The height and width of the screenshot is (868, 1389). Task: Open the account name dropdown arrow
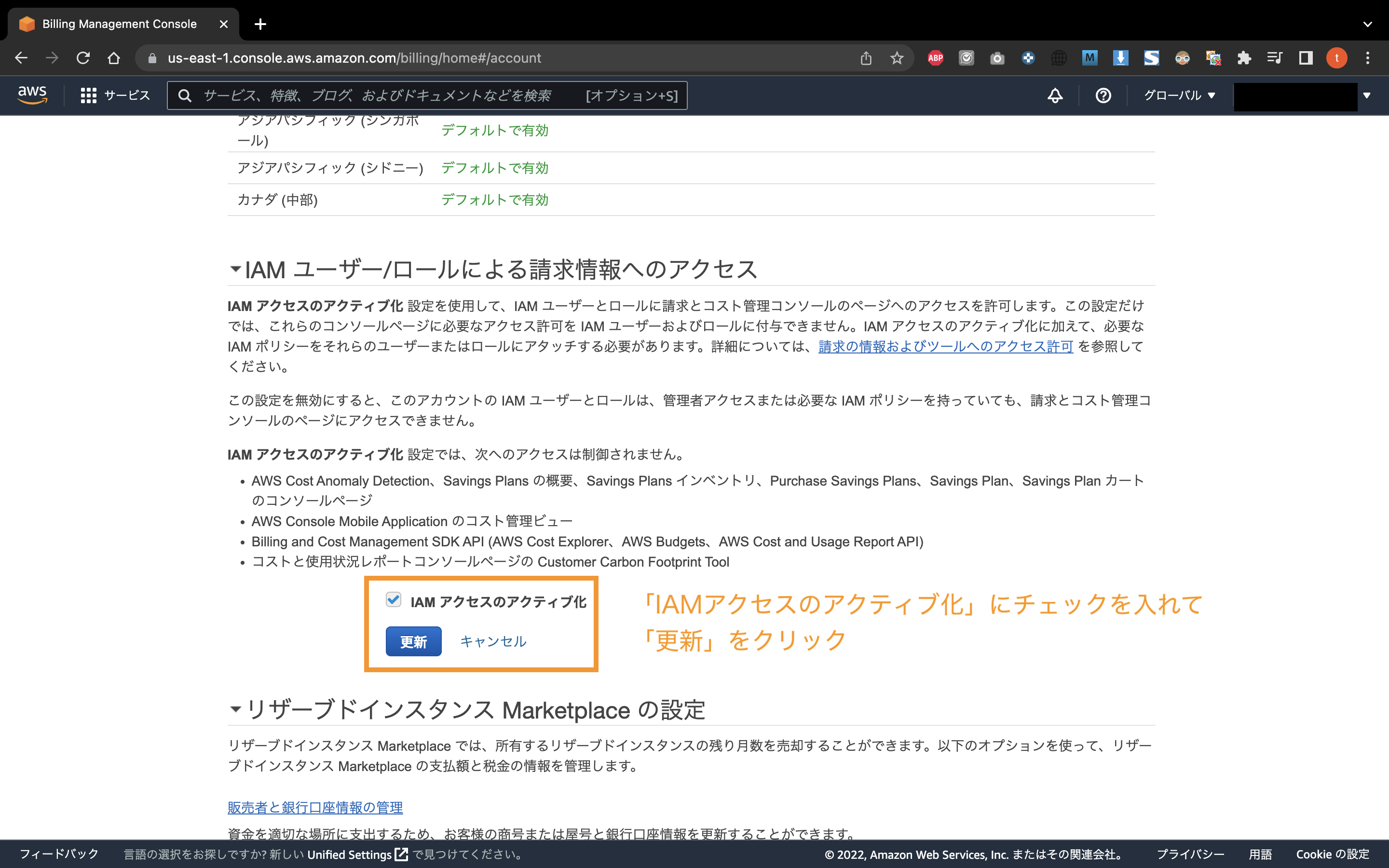click(x=1367, y=95)
